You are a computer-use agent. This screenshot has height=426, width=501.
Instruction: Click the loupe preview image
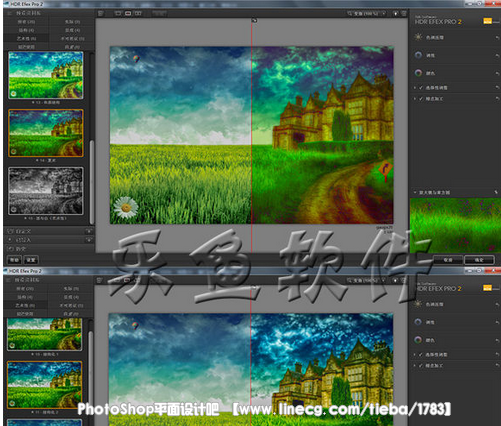click(x=455, y=225)
